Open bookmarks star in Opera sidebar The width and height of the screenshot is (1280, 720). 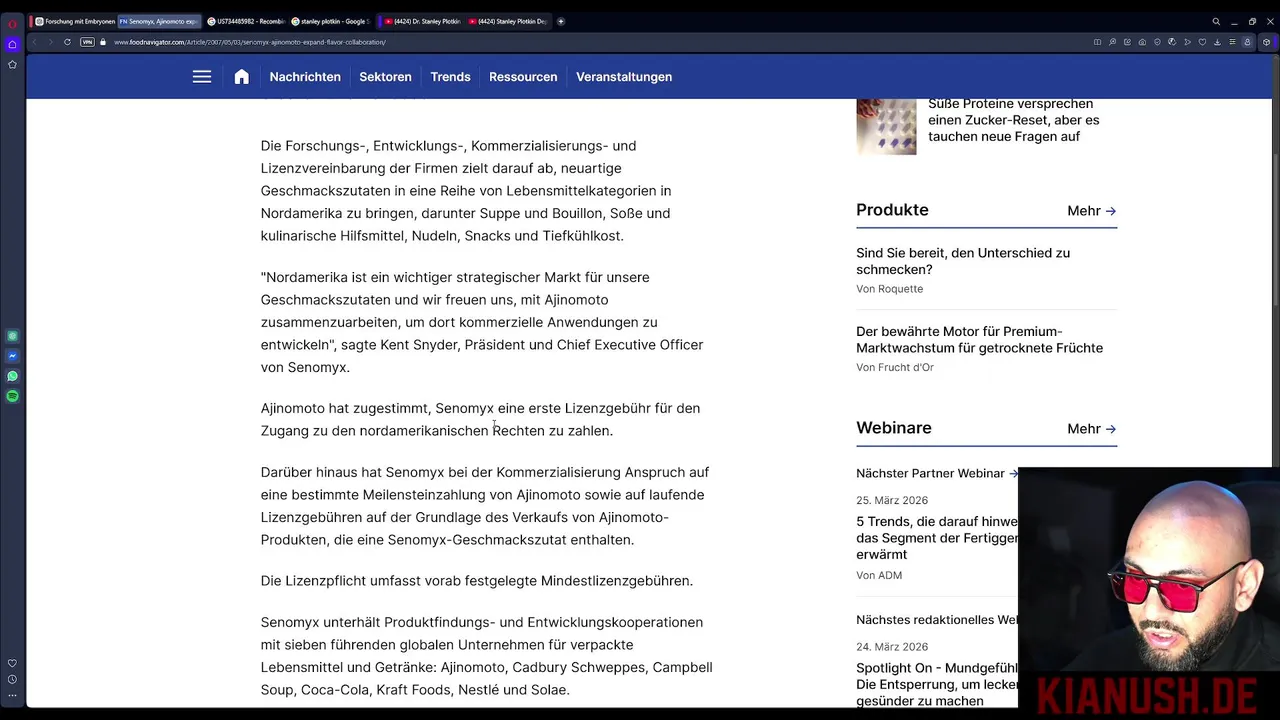click(x=12, y=64)
